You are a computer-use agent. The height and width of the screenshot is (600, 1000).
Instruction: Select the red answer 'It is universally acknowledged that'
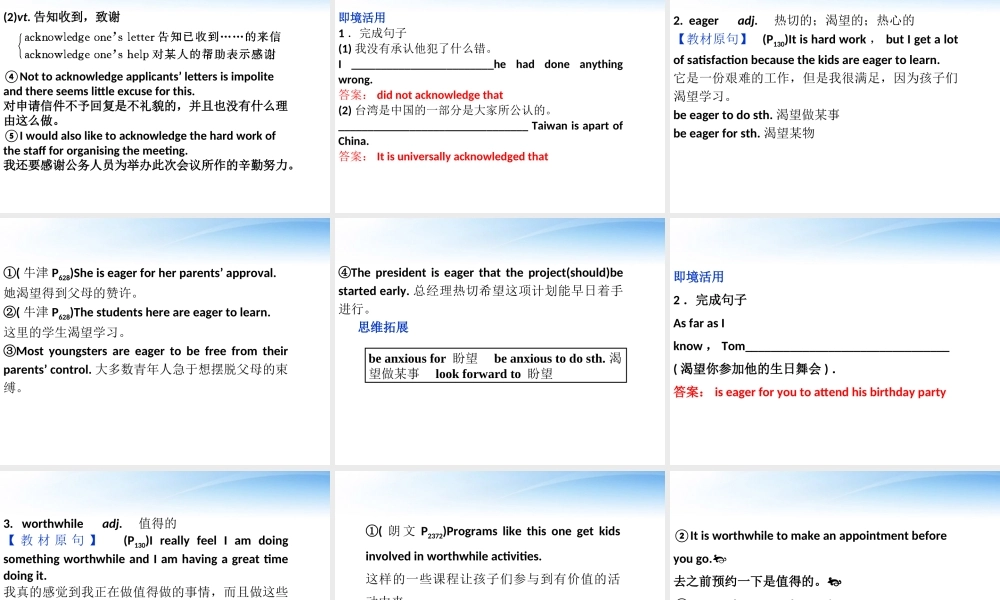coord(462,157)
